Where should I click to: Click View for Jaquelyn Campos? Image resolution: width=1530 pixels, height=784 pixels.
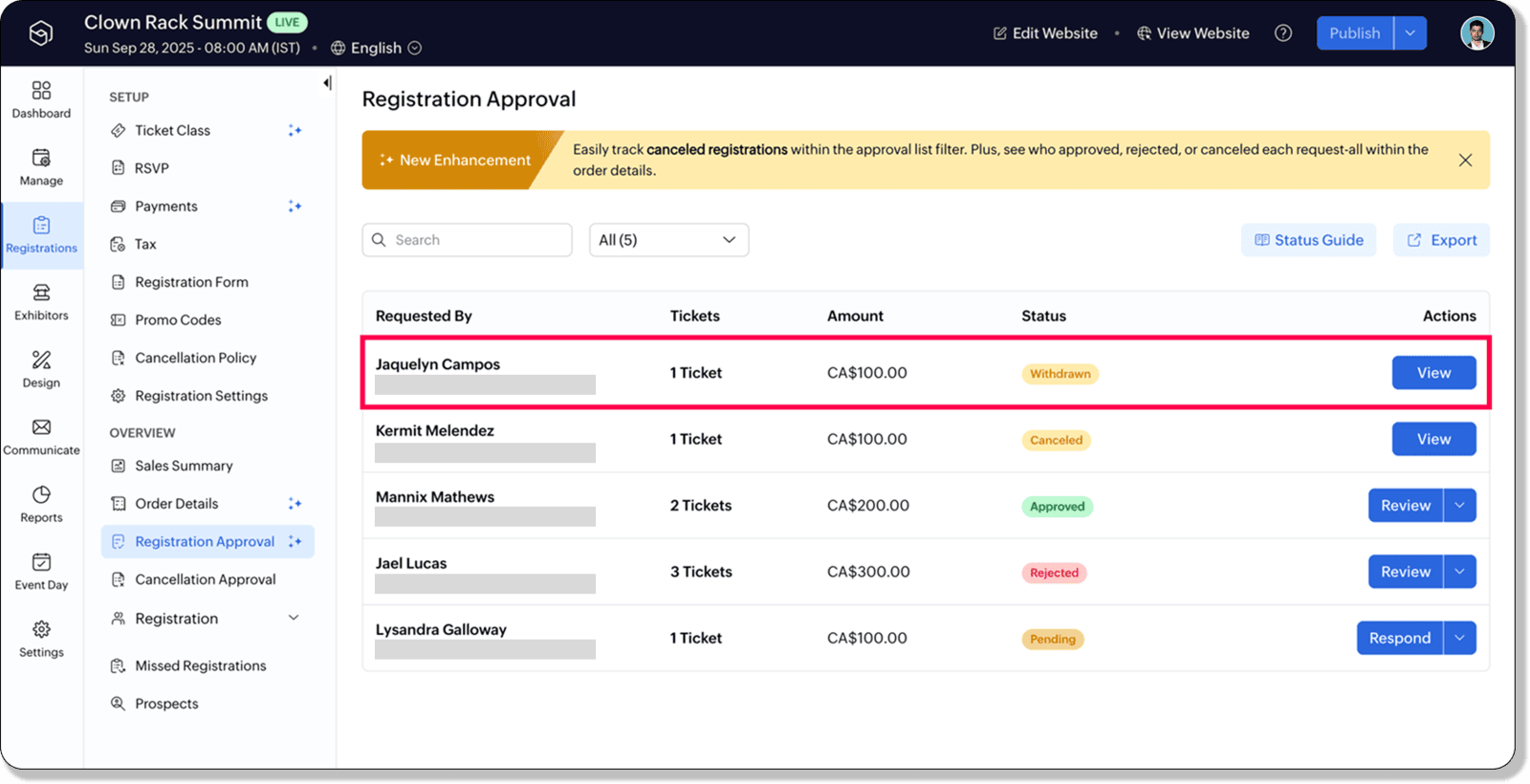pos(1432,373)
